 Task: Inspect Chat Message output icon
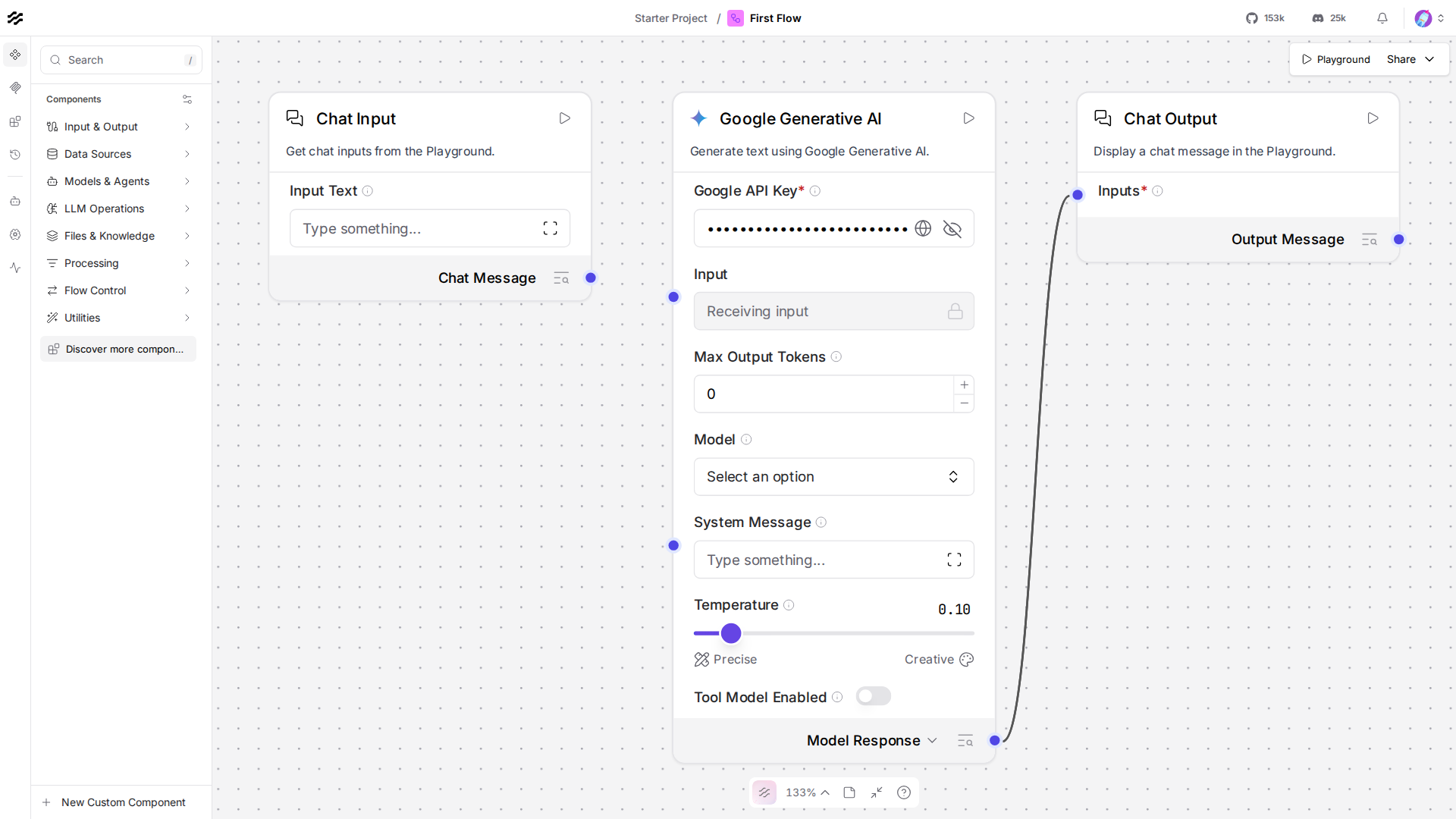click(x=561, y=278)
